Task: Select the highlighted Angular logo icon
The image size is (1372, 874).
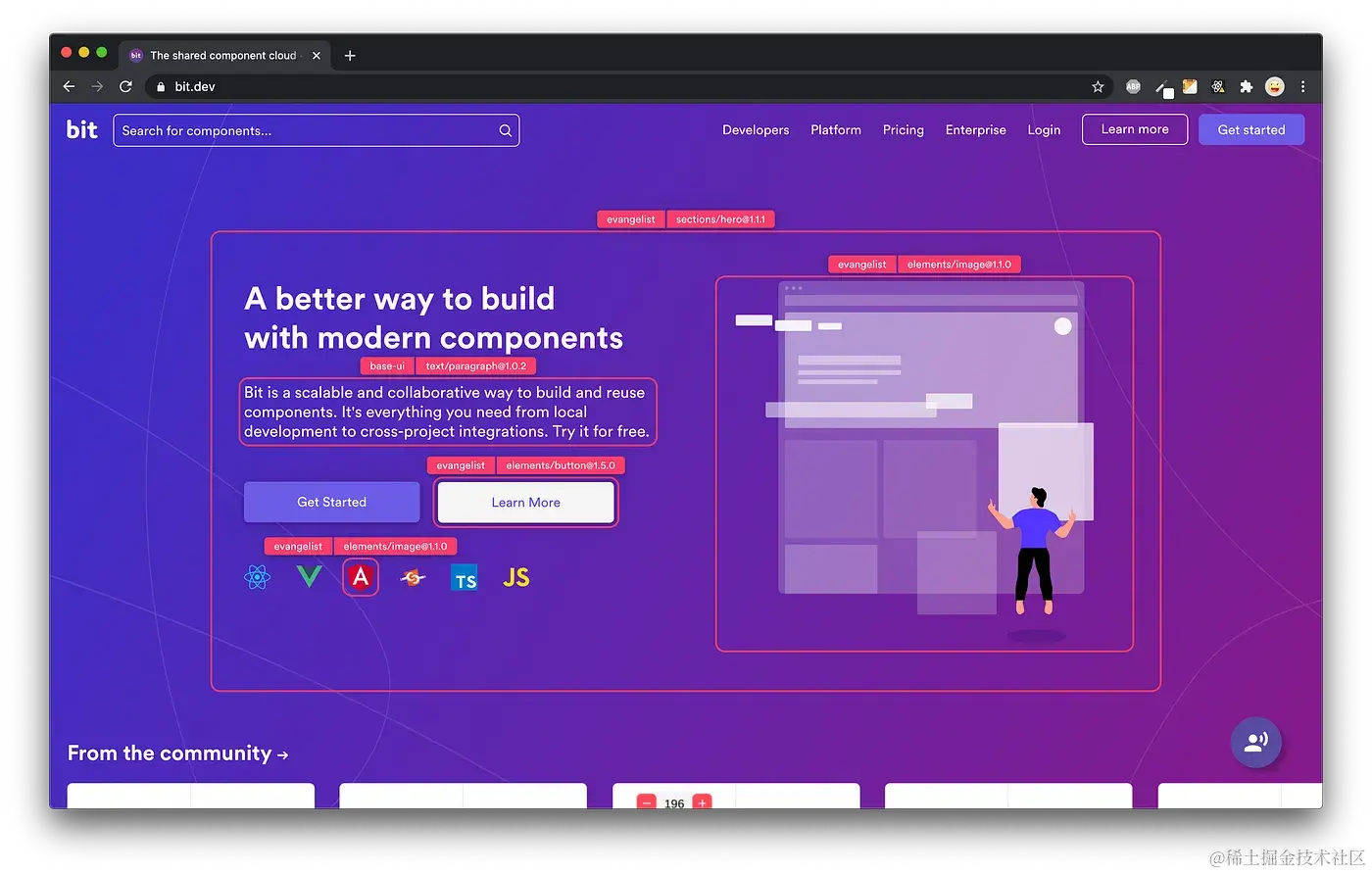Action: click(x=361, y=577)
